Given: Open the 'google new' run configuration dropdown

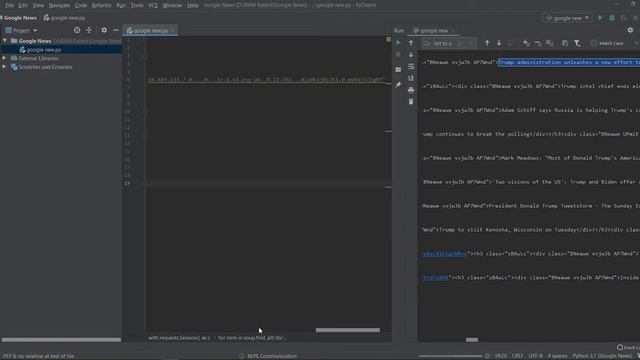Looking at the screenshot, I should [x=567, y=18].
